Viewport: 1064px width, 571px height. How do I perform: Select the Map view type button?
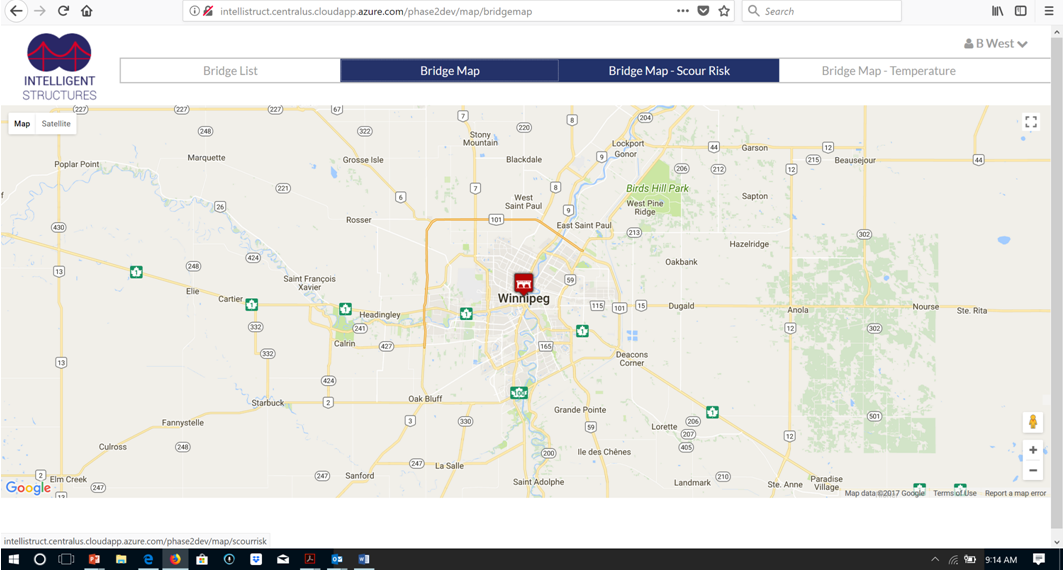point(22,124)
